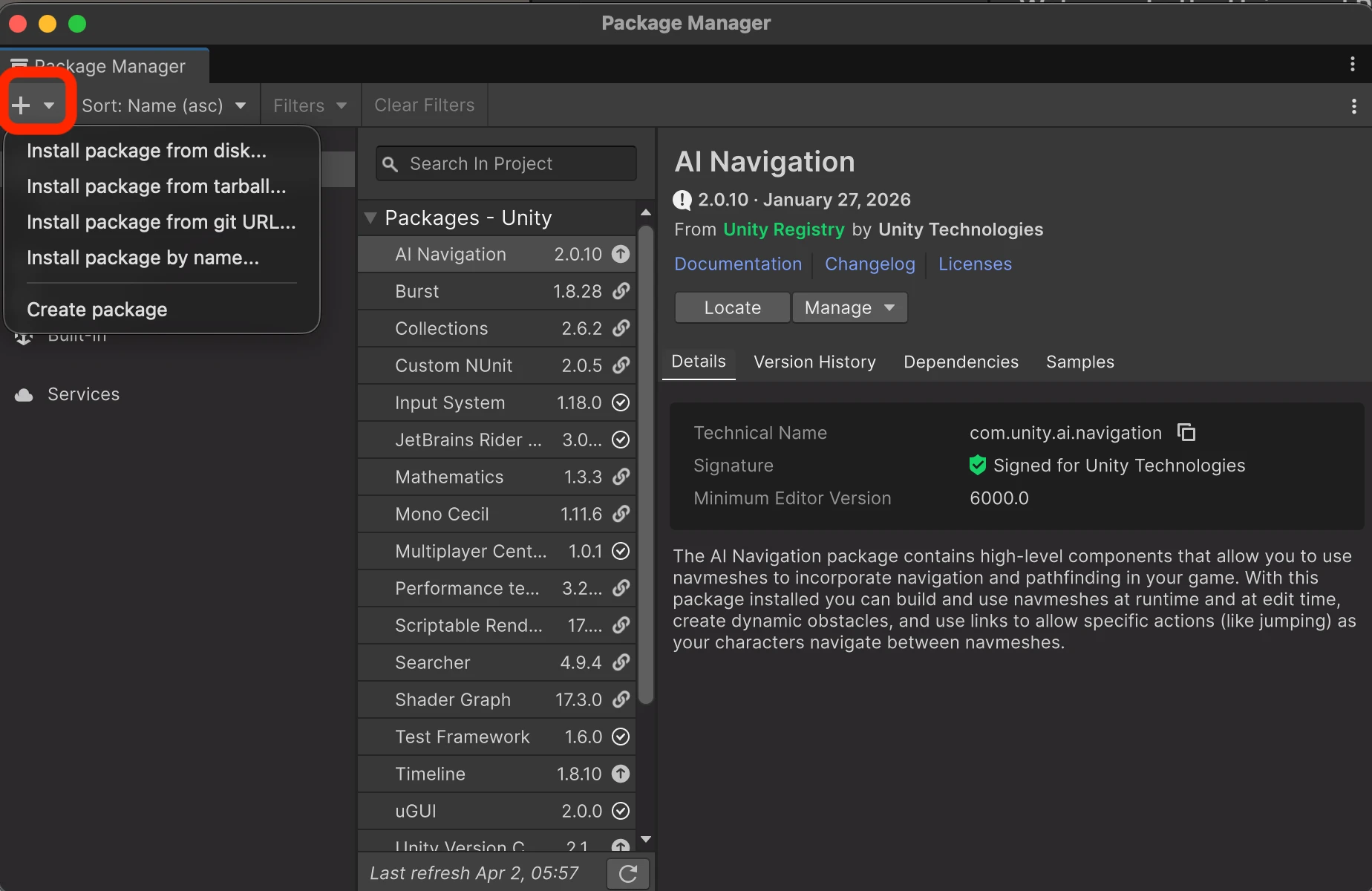The height and width of the screenshot is (891, 1372).
Task: Select the Collections package row
Action: [497, 328]
